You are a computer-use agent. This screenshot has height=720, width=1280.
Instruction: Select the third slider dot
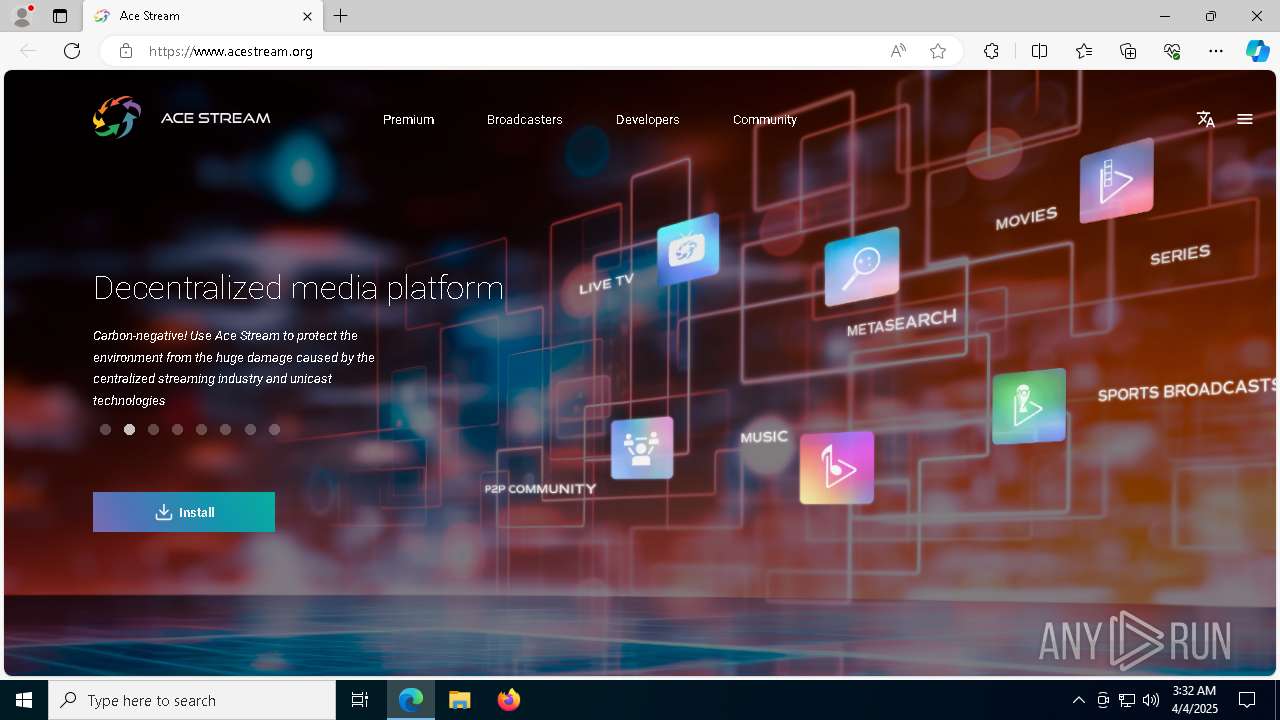click(x=153, y=429)
